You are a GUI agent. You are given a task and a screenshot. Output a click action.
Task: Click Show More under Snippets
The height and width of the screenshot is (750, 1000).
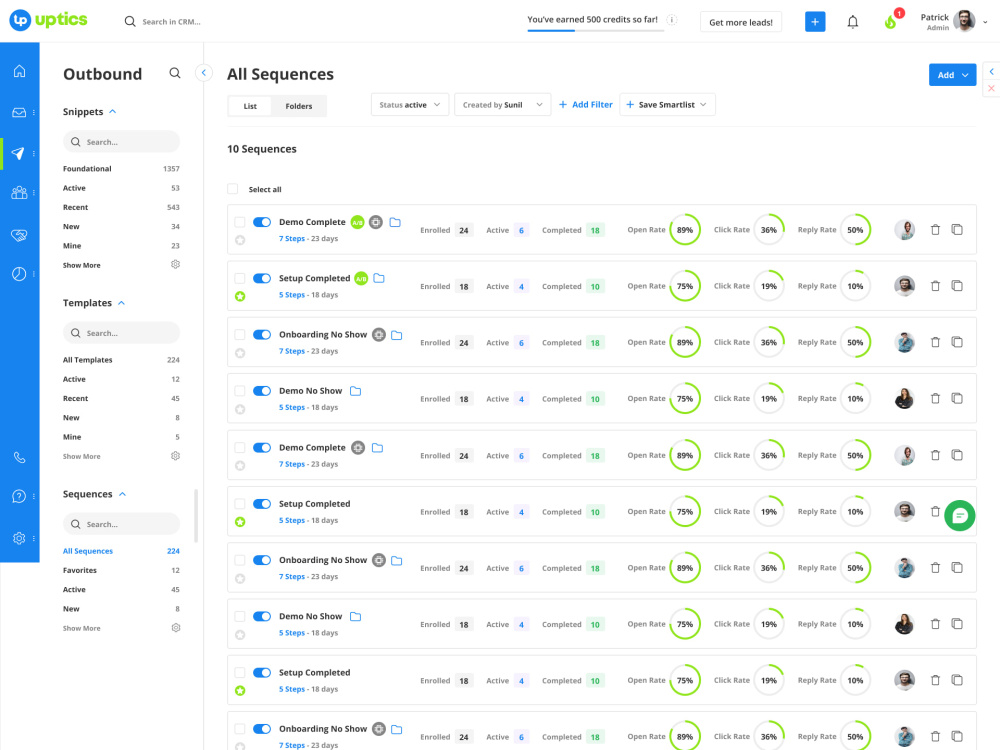(x=82, y=265)
